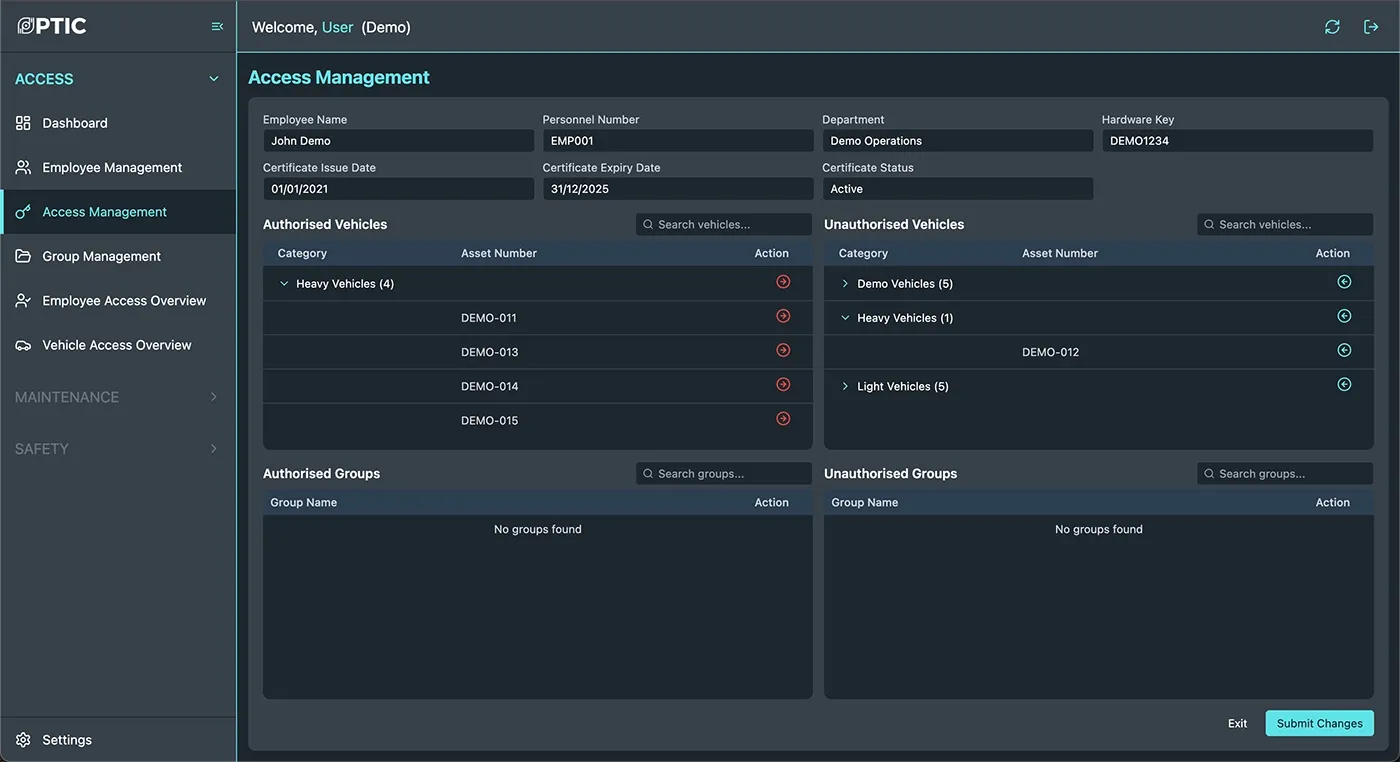Click the User link in the welcome header
Viewport: 1400px width, 762px height.
[x=337, y=27]
